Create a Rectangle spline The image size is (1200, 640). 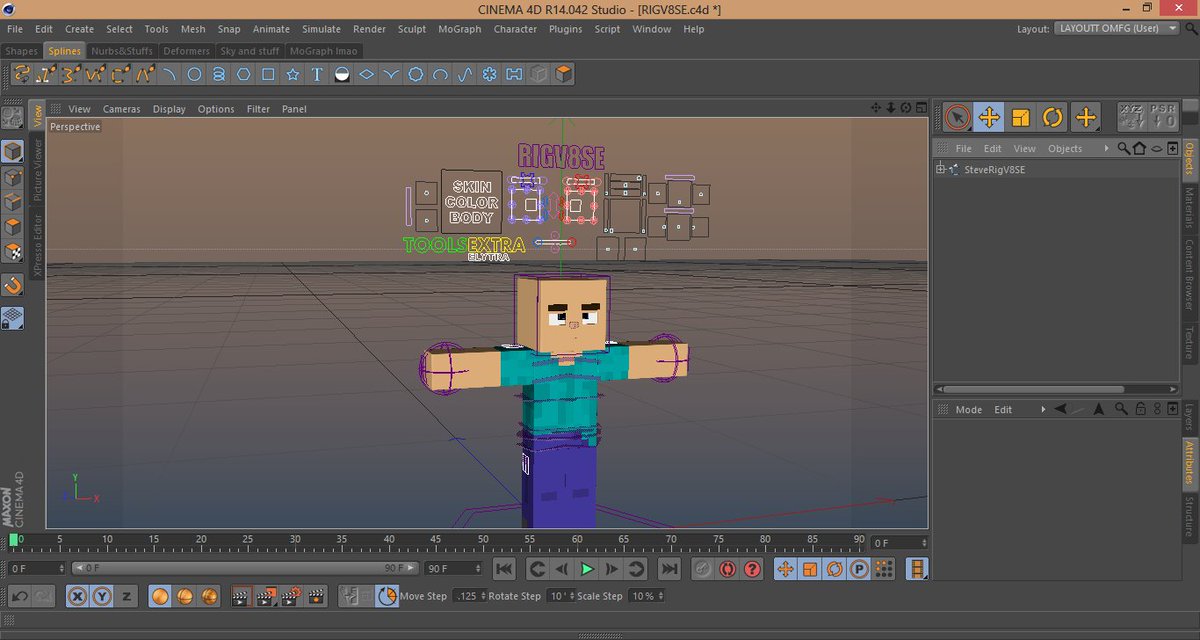tap(268, 74)
